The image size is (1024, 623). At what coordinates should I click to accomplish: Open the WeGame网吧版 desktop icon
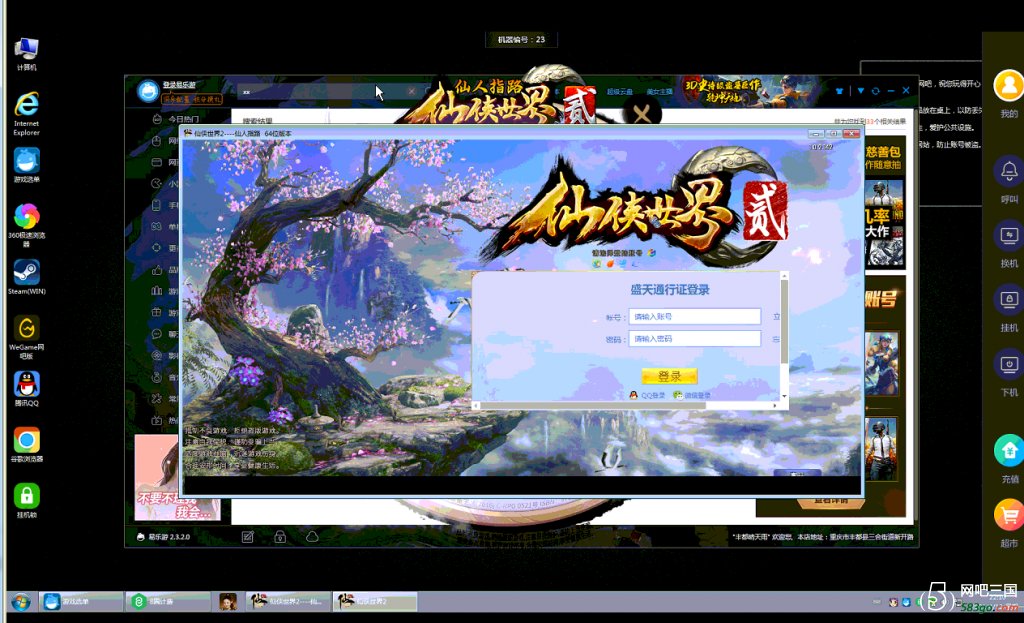(x=26, y=337)
